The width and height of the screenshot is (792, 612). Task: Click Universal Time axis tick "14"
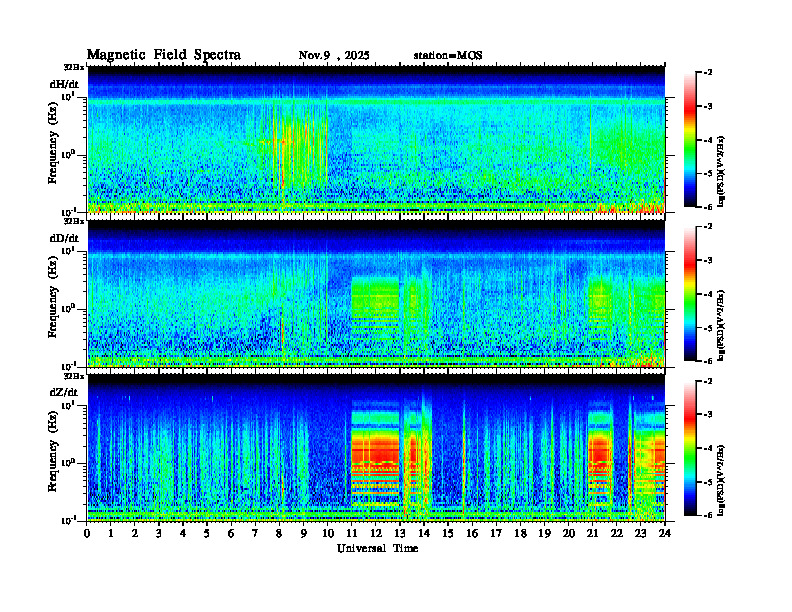click(x=424, y=534)
